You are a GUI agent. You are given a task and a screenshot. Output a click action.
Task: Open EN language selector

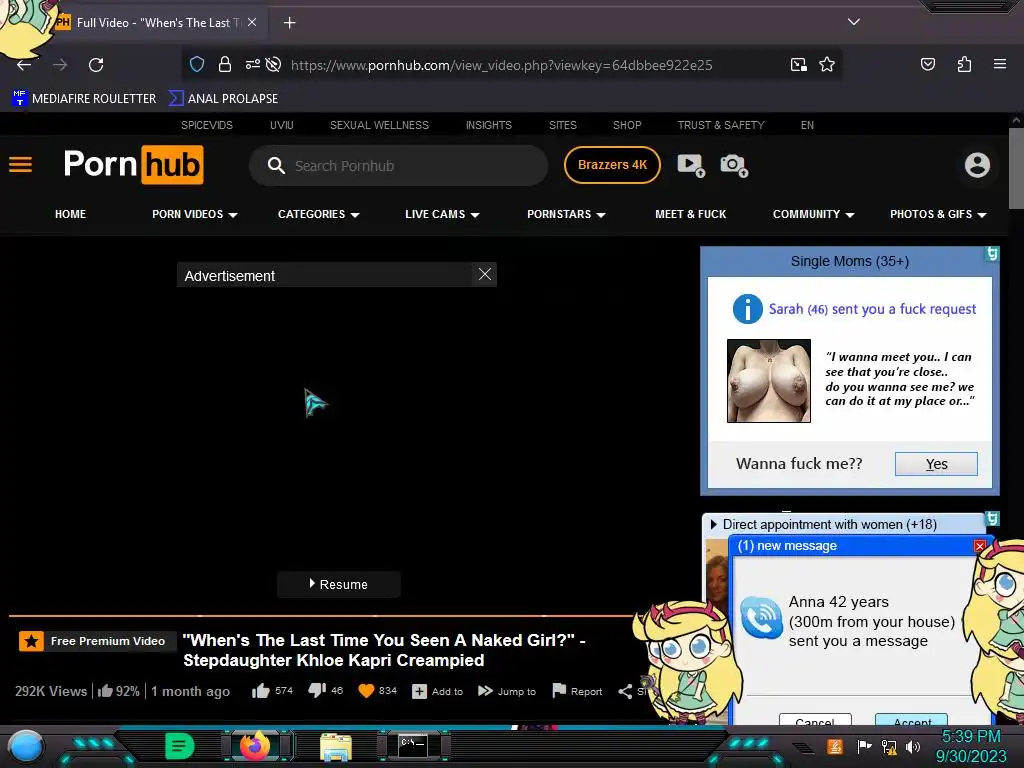coord(807,125)
